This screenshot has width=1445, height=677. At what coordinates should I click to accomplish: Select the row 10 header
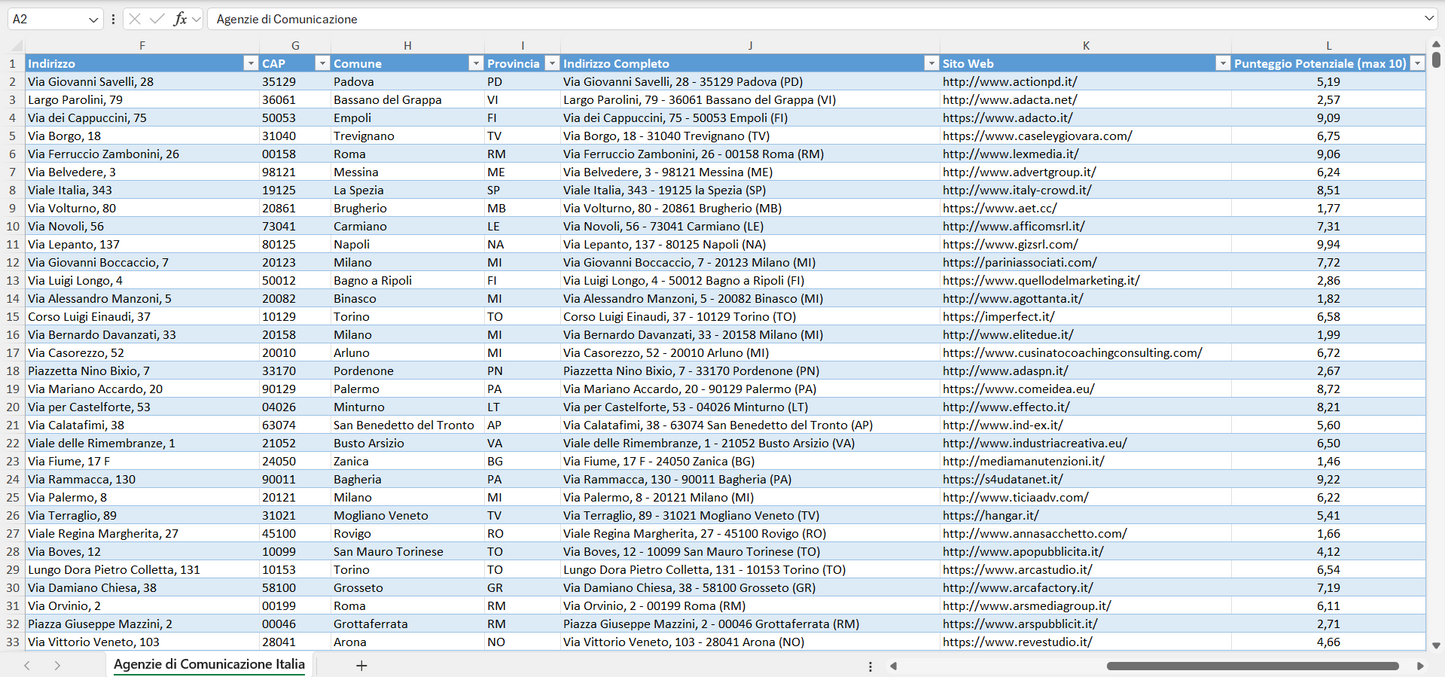click(x=14, y=226)
